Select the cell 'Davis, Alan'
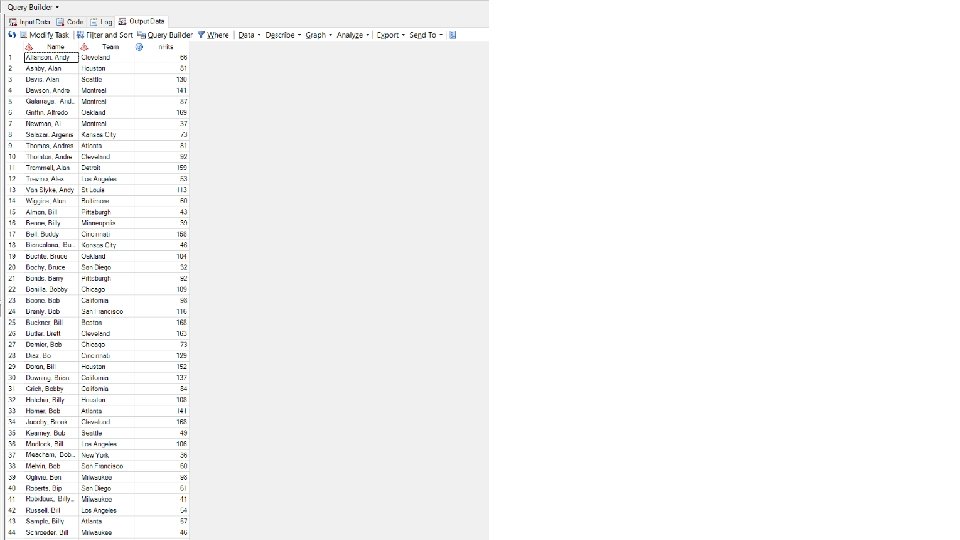960x540 pixels. click(51, 80)
